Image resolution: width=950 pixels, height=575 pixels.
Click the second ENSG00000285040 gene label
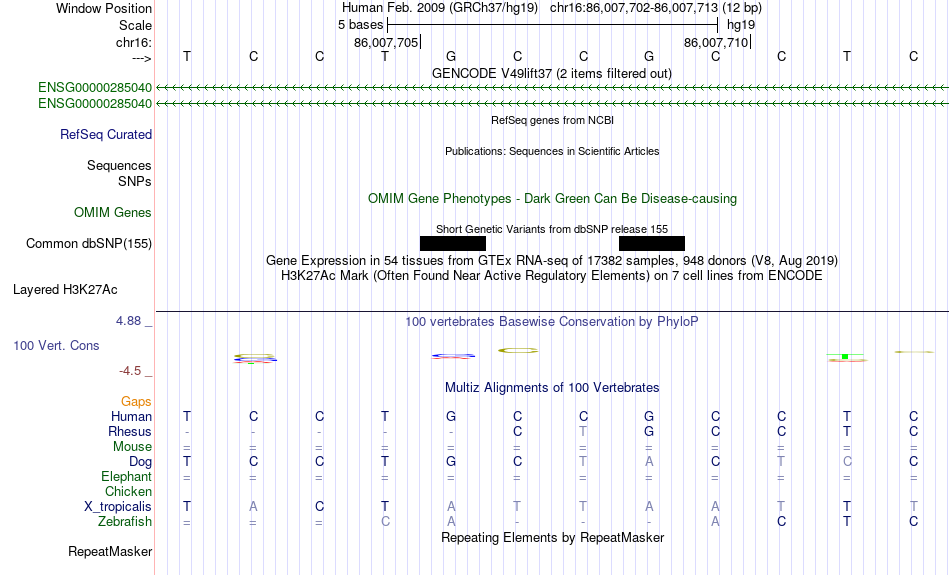(x=95, y=104)
